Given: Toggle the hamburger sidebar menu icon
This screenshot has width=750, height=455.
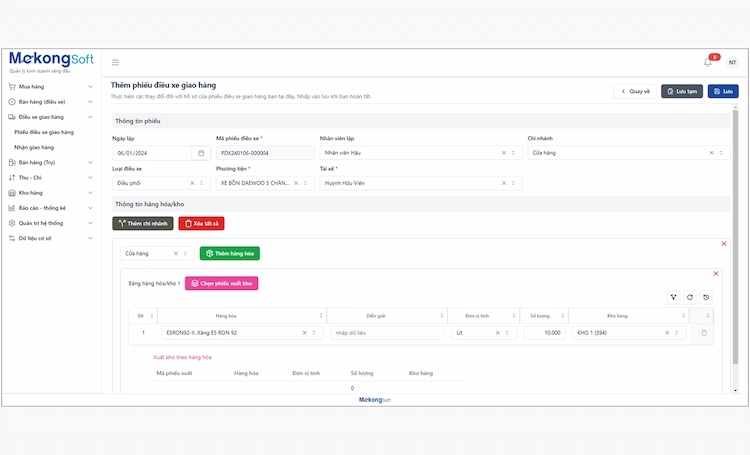Looking at the screenshot, I should [x=115, y=62].
